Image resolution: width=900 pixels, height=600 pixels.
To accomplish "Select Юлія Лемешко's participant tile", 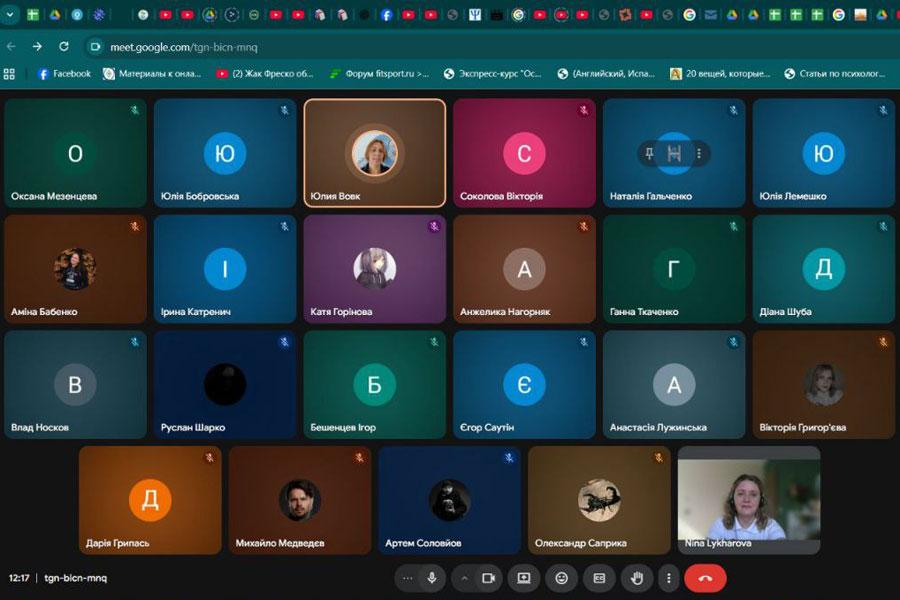I will pyautogui.click(x=824, y=153).
